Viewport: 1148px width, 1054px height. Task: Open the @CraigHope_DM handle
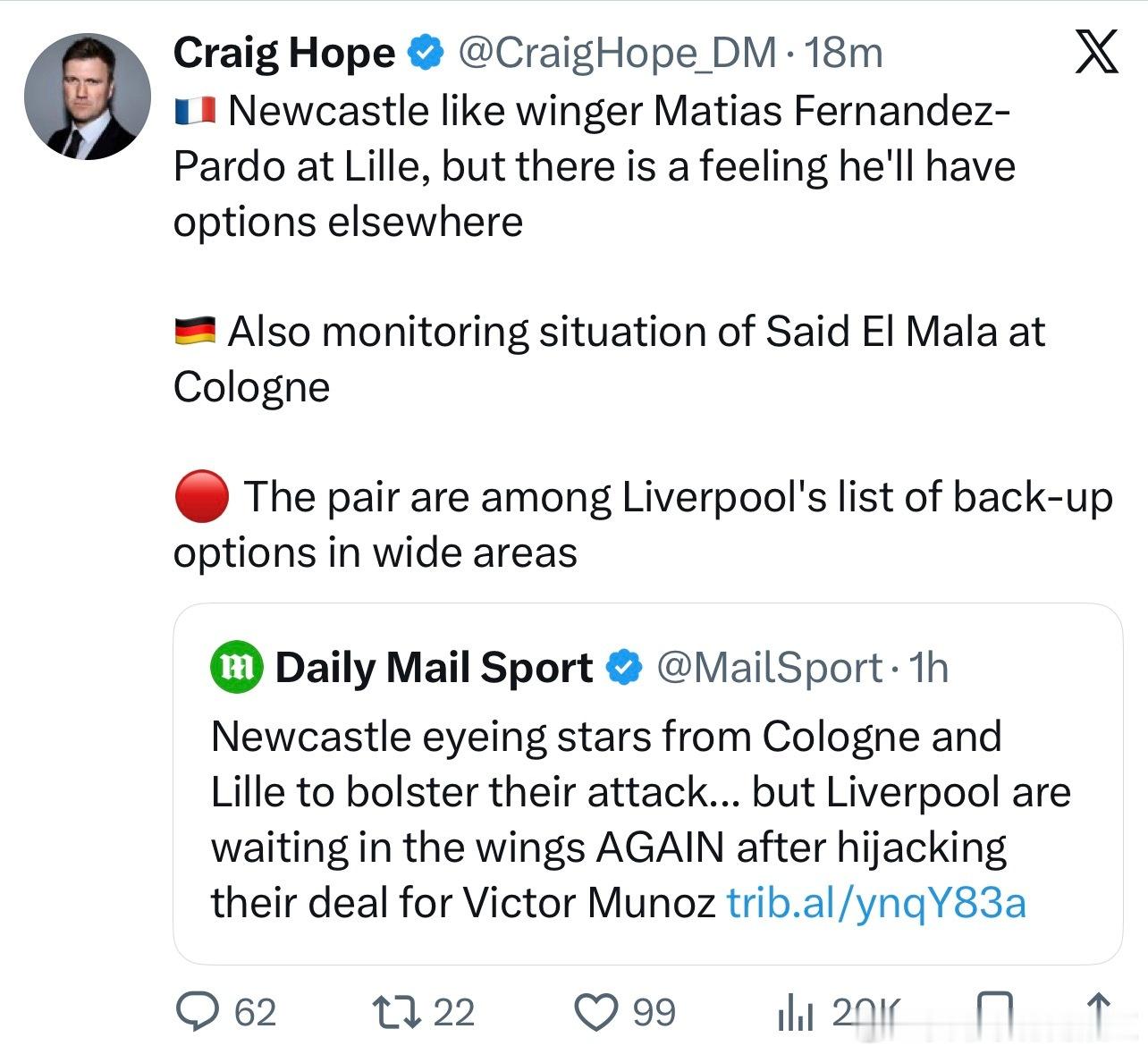click(617, 54)
